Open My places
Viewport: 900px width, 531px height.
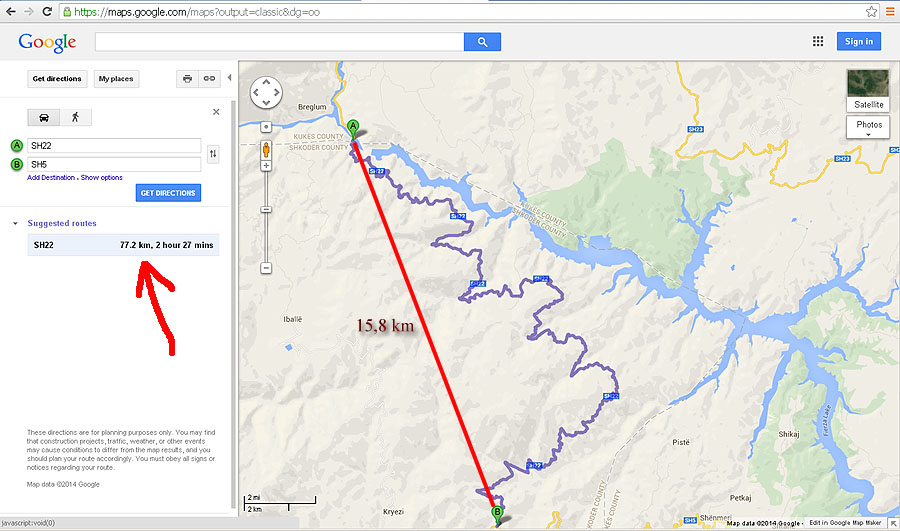point(116,79)
